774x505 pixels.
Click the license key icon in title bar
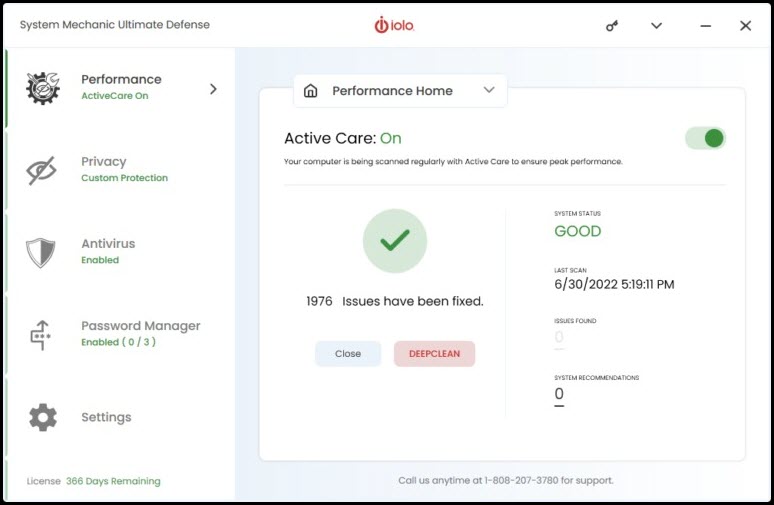(x=612, y=26)
